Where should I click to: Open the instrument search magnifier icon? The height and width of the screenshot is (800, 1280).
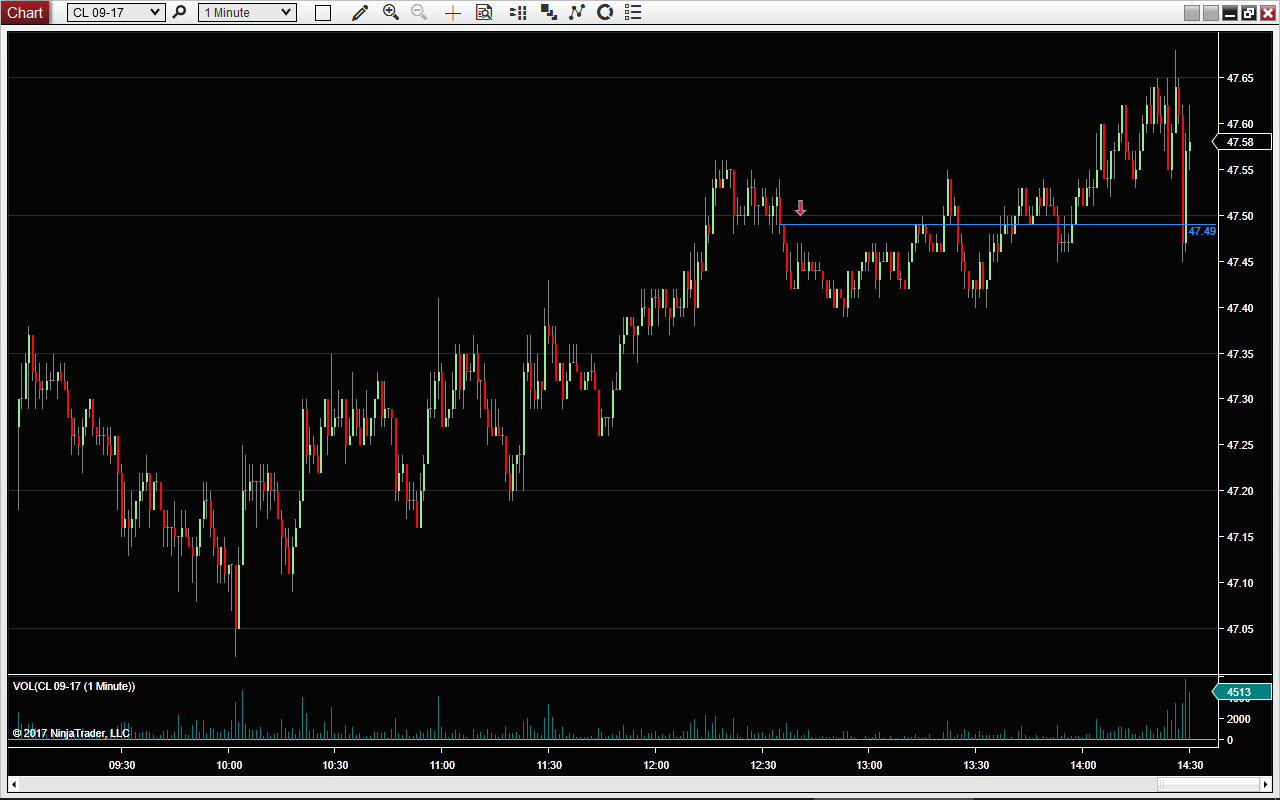tap(179, 12)
